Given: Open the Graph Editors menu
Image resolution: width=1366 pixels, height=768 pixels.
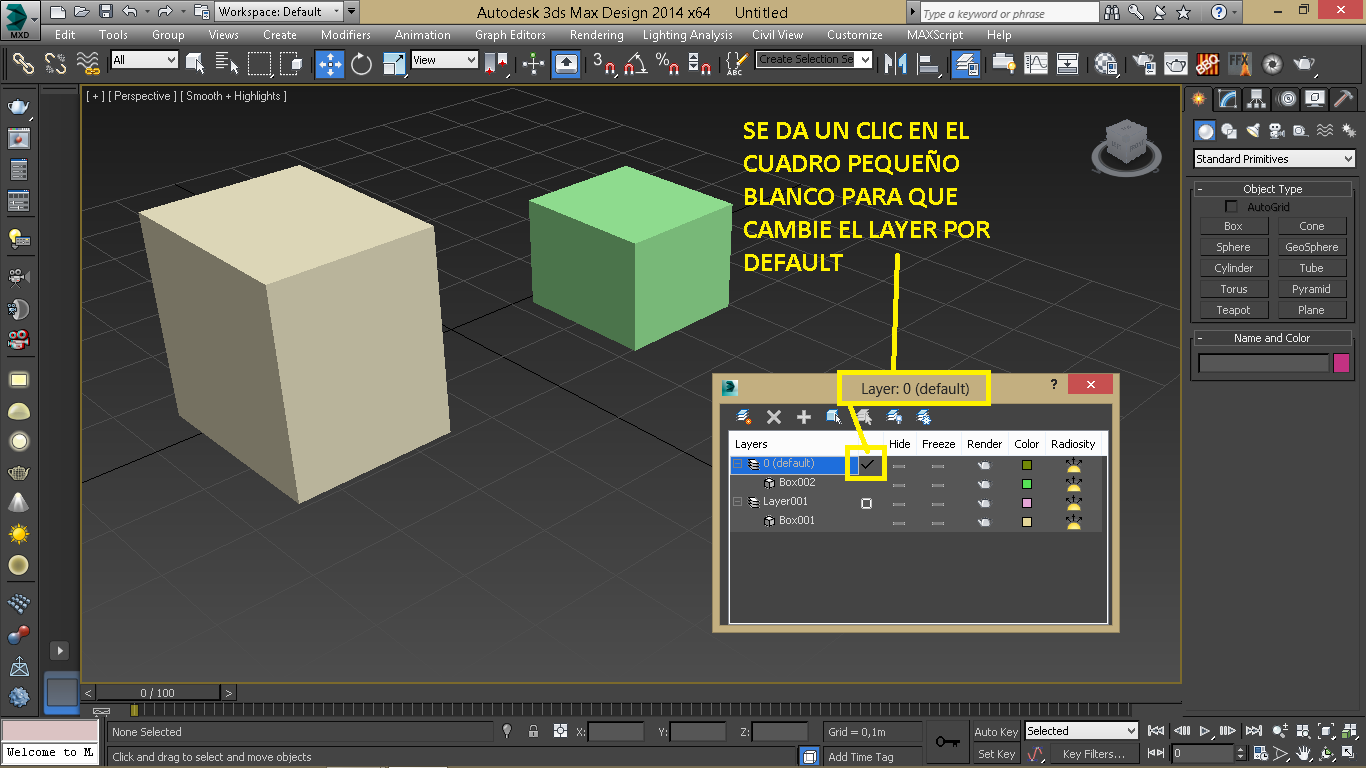Looking at the screenshot, I should (510, 34).
